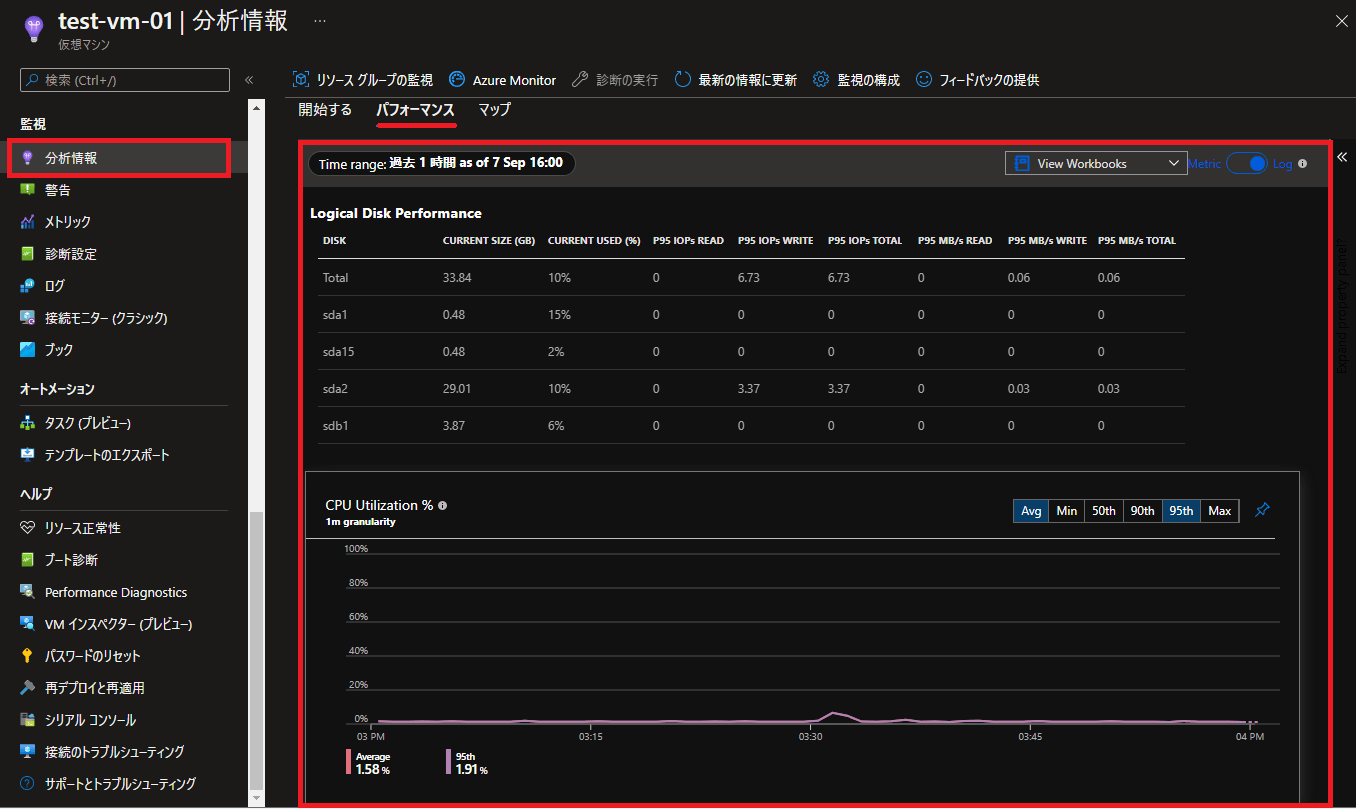This screenshot has height=809, width=1356.
Task: Click sidebar scrollbar up arrow
Action: (x=257, y=107)
